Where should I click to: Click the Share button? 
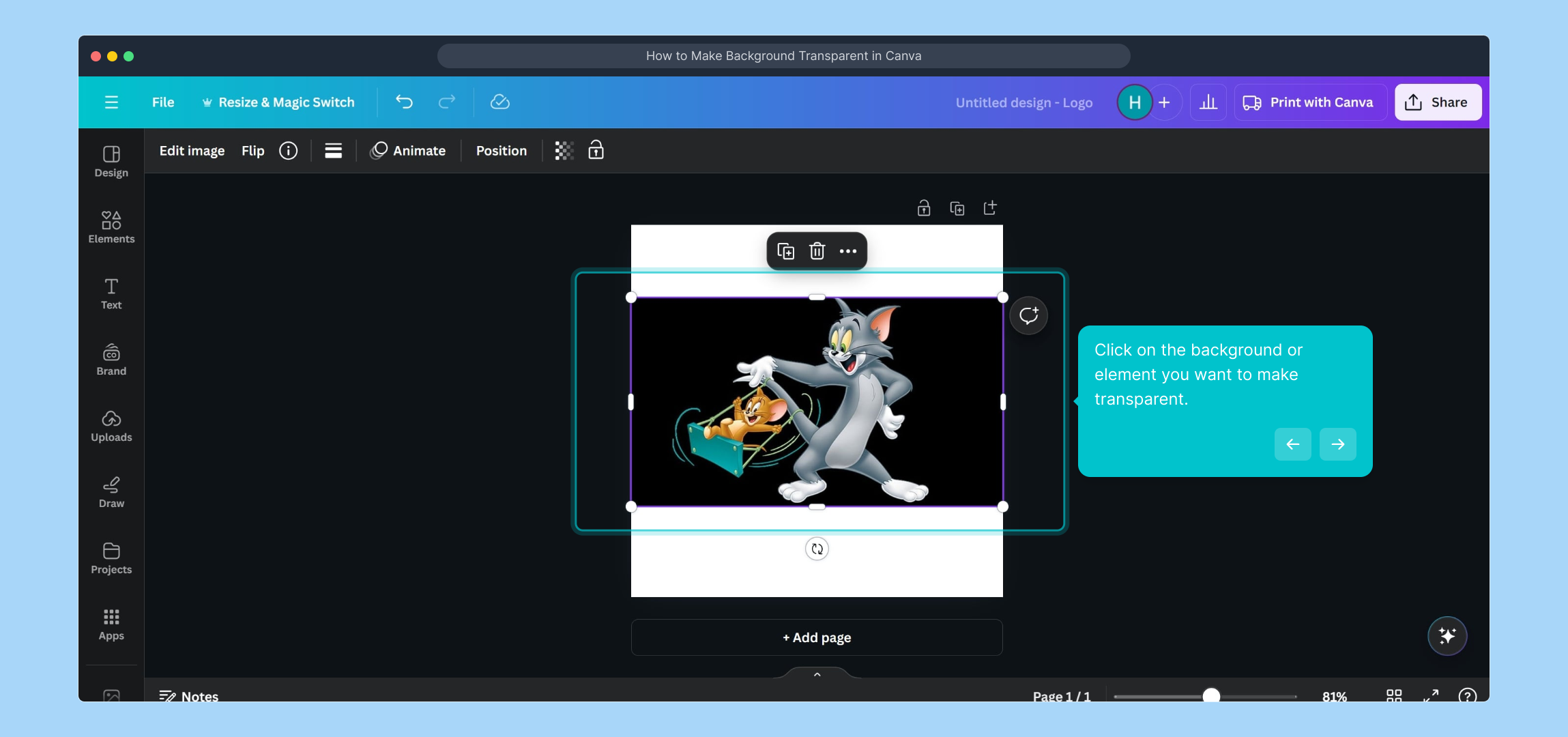pyautogui.click(x=1437, y=102)
